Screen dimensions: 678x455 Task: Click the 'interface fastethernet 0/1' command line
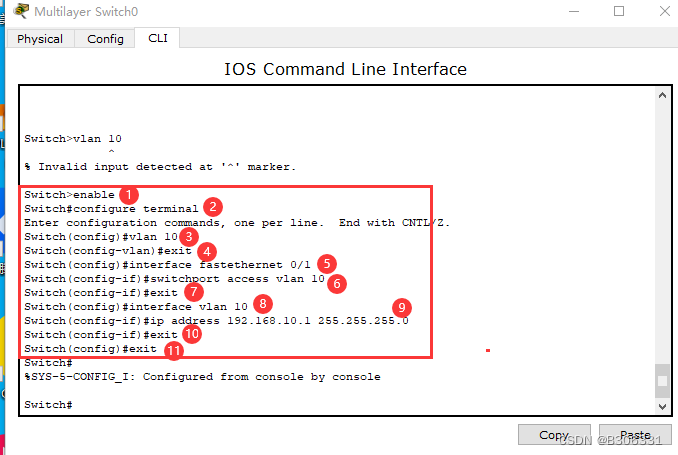[167, 265]
